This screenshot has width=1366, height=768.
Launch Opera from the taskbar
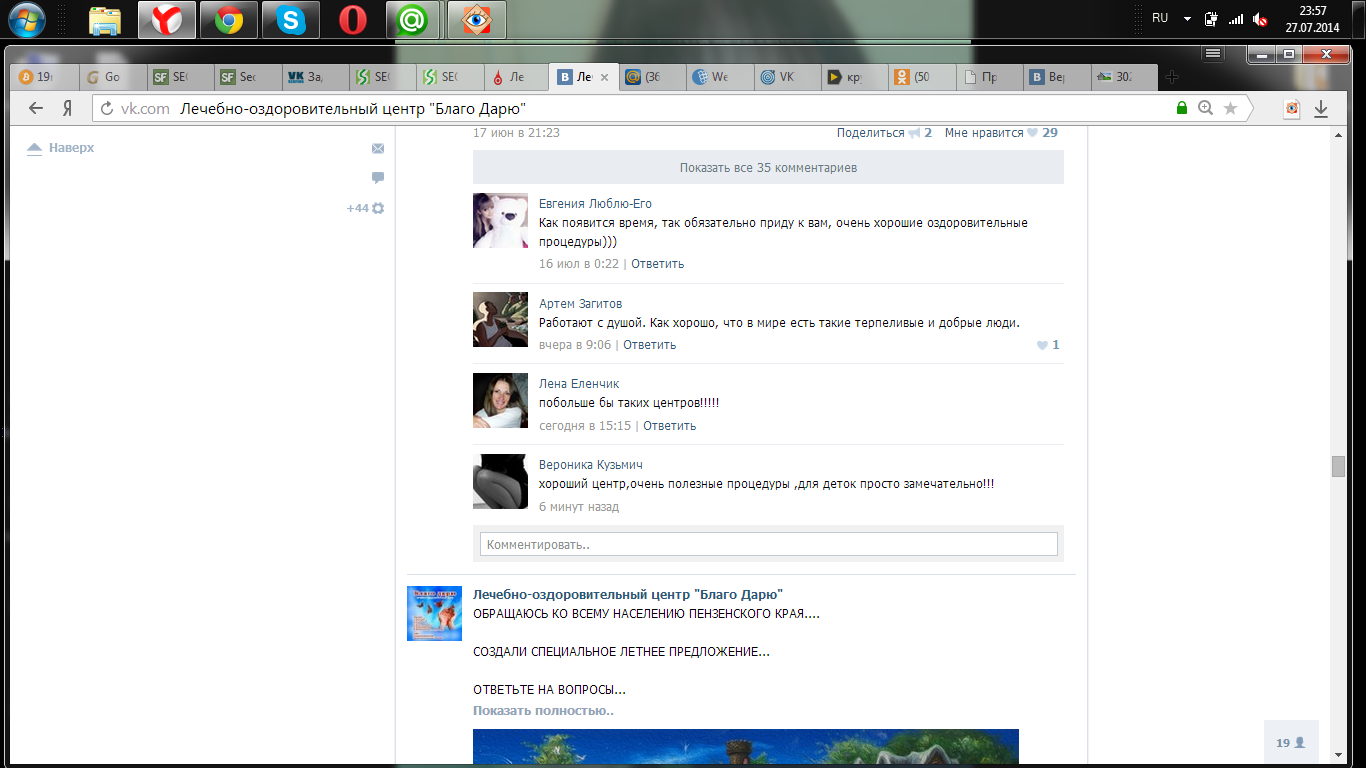[x=353, y=20]
